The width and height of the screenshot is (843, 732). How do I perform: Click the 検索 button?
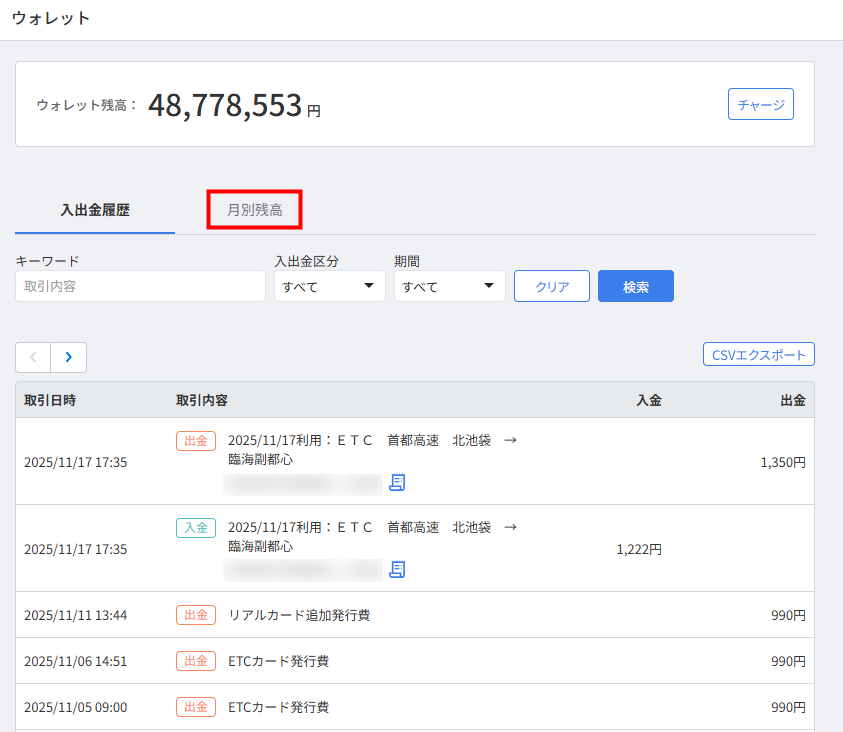pyautogui.click(x=635, y=286)
